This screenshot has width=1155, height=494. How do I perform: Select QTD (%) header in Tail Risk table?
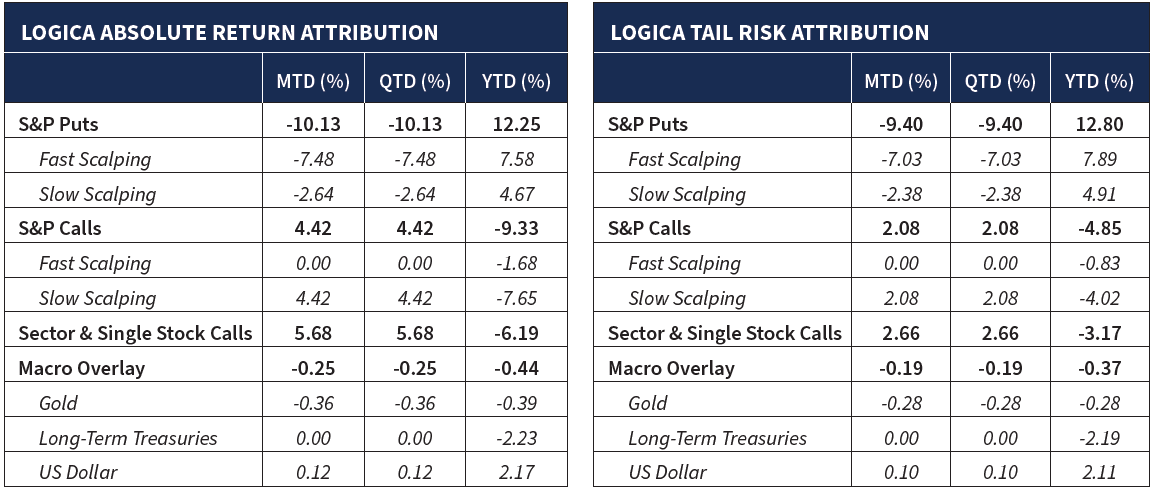coord(1000,81)
